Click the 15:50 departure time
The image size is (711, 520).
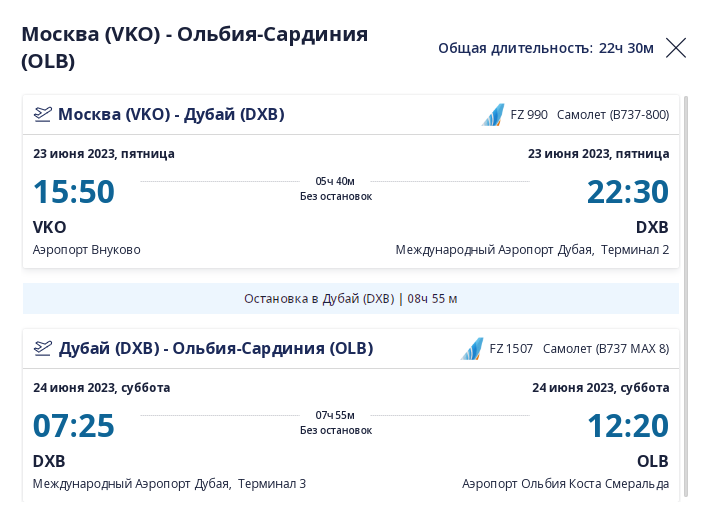click(x=74, y=191)
